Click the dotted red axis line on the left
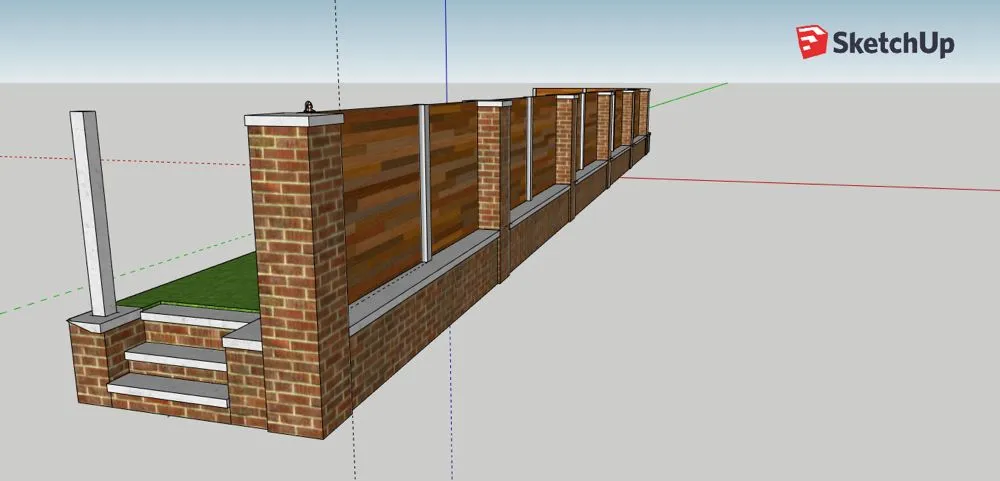The height and width of the screenshot is (481, 1000). click(x=150, y=160)
